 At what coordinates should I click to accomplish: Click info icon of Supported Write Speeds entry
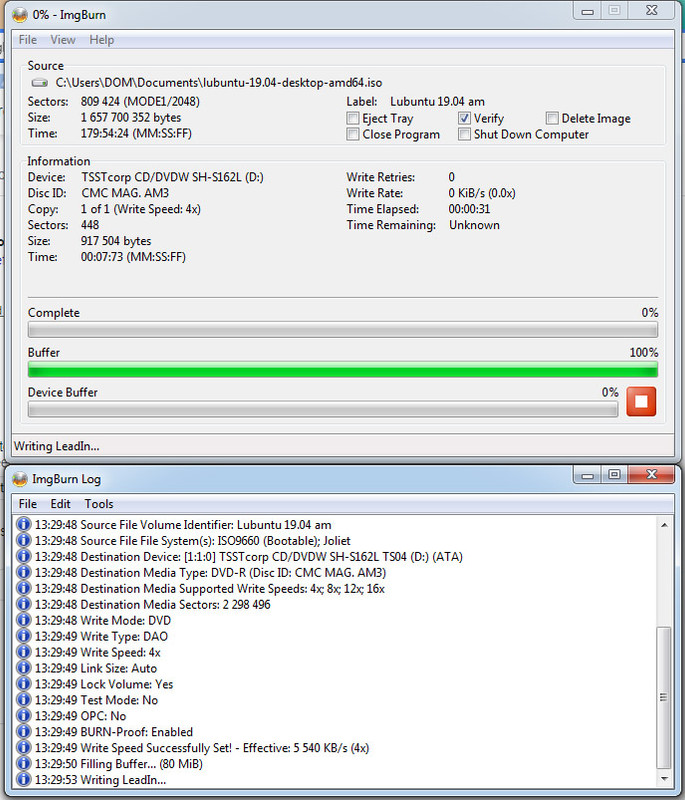(x=23, y=588)
